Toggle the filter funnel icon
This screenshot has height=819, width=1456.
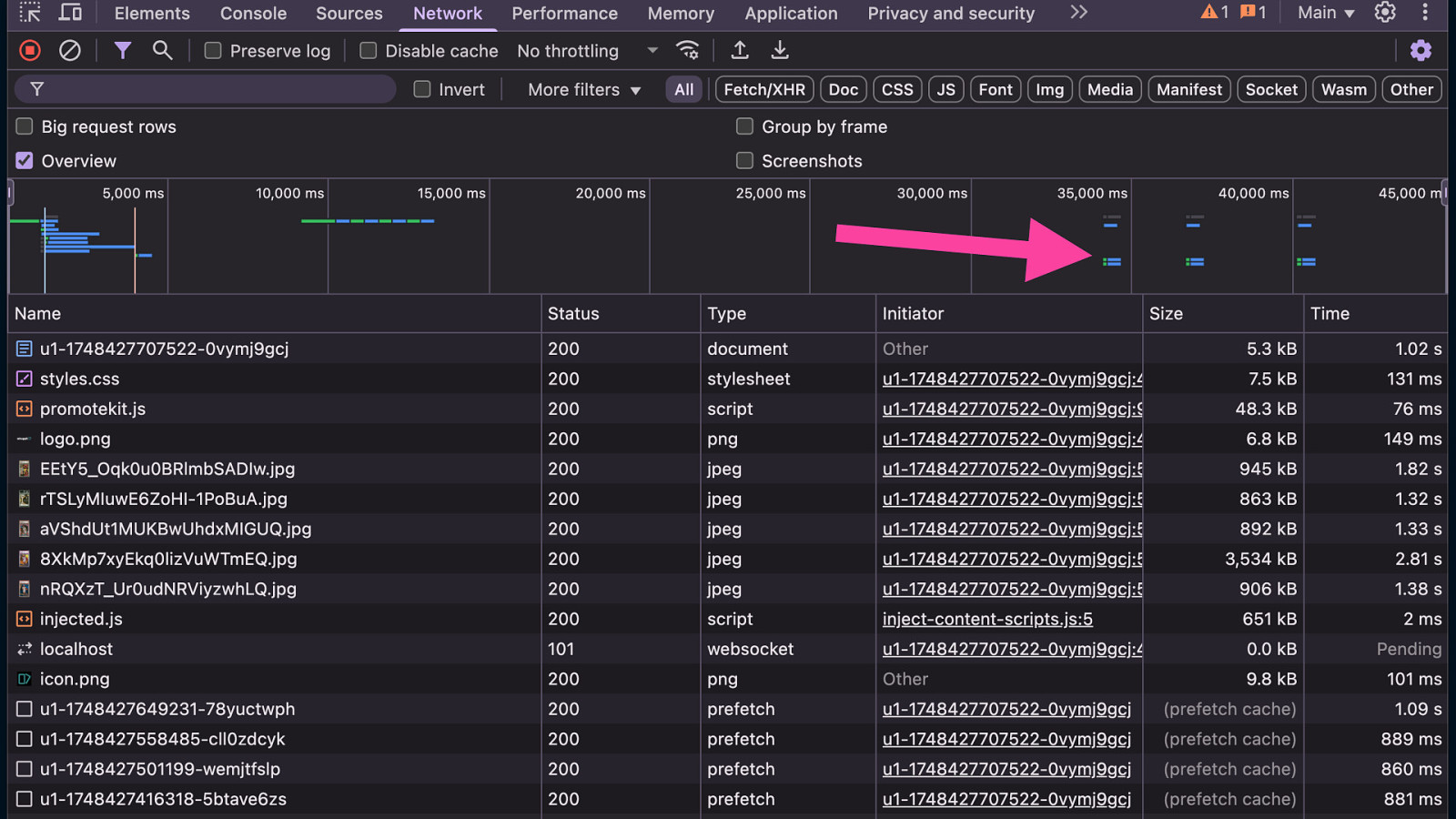pyautogui.click(x=122, y=51)
